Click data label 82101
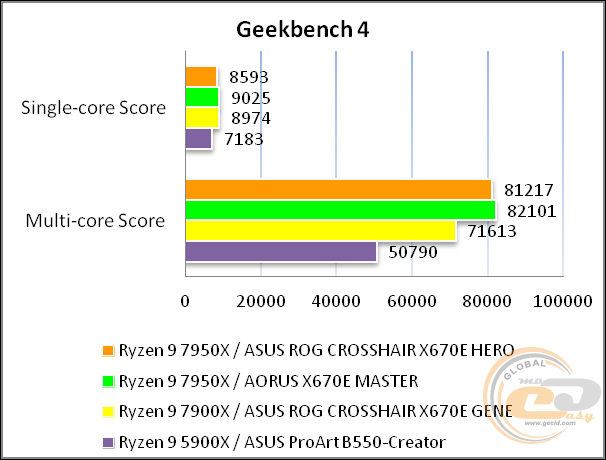 click(x=532, y=211)
